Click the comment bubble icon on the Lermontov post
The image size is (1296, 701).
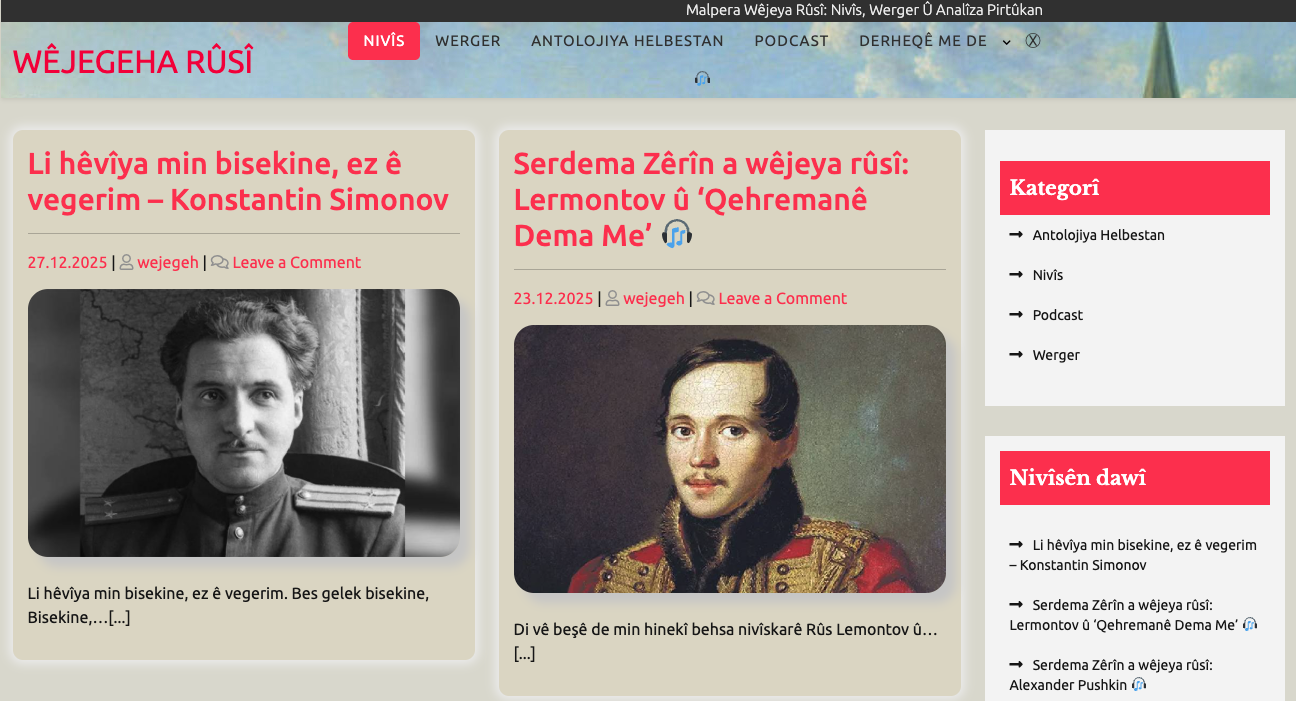click(x=705, y=298)
